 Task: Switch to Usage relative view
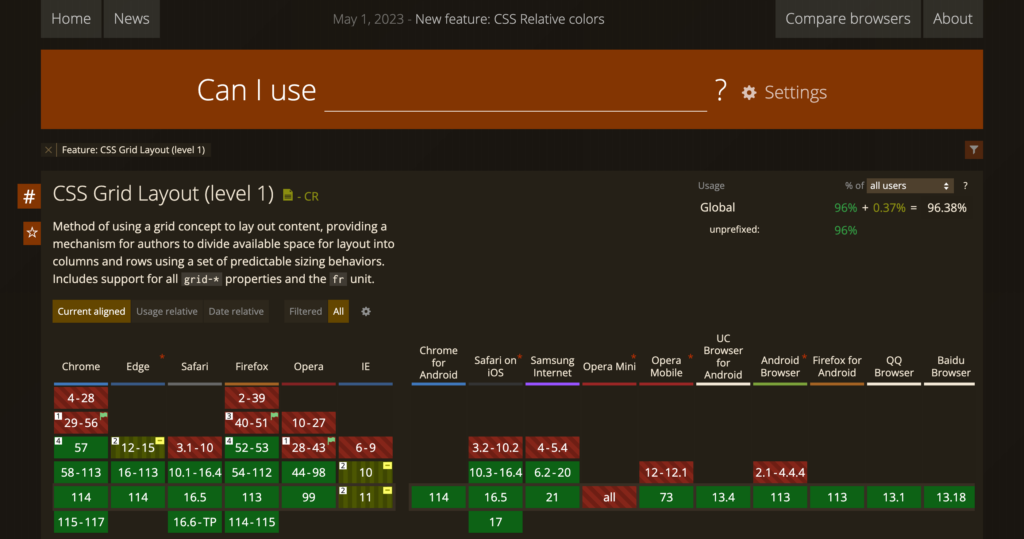click(167, 312)
